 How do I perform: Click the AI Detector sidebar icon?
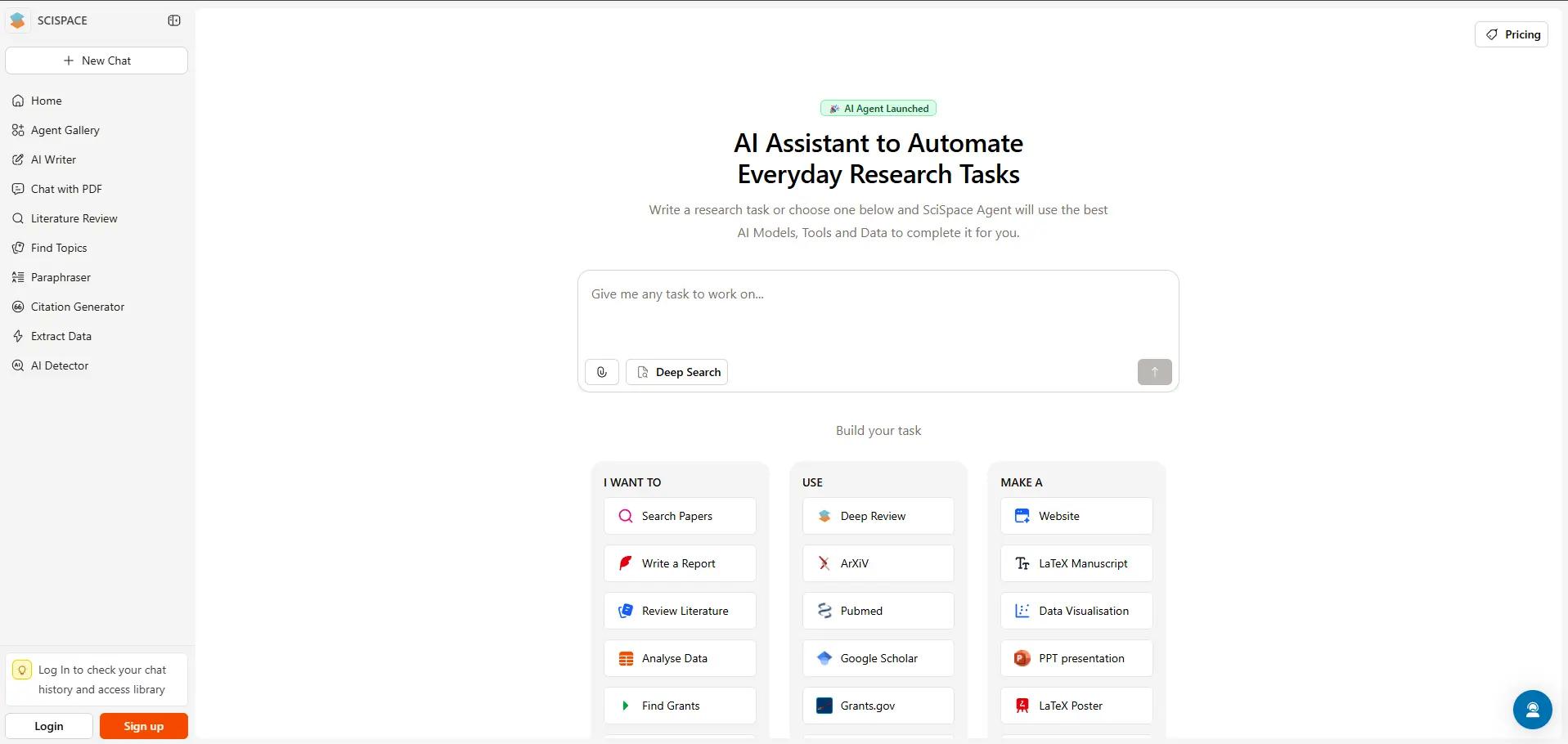click(x=18, y=365)
